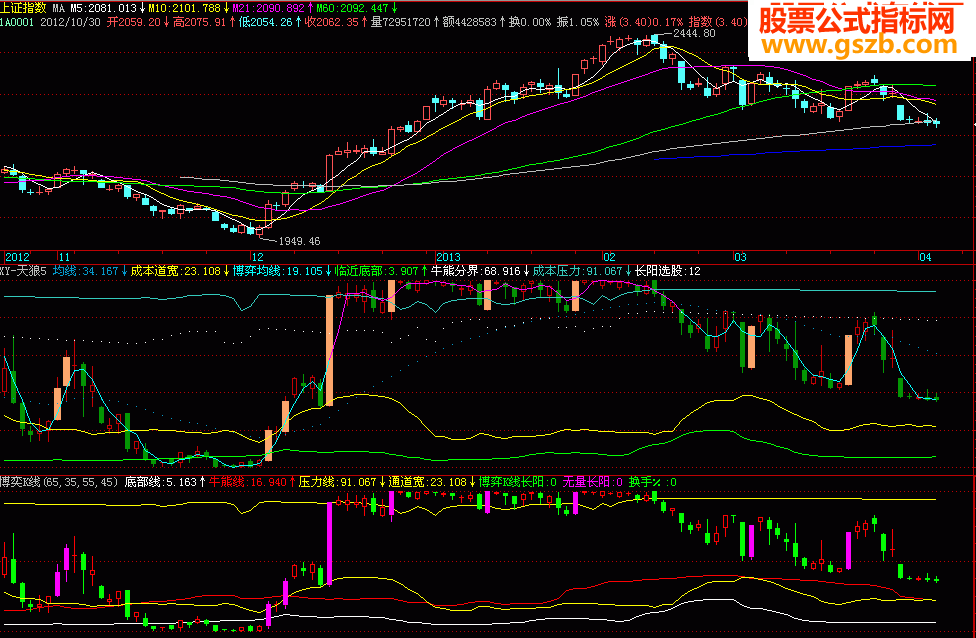
Task: Select the 换手%:0 value
Action: [x=652, y=482]
